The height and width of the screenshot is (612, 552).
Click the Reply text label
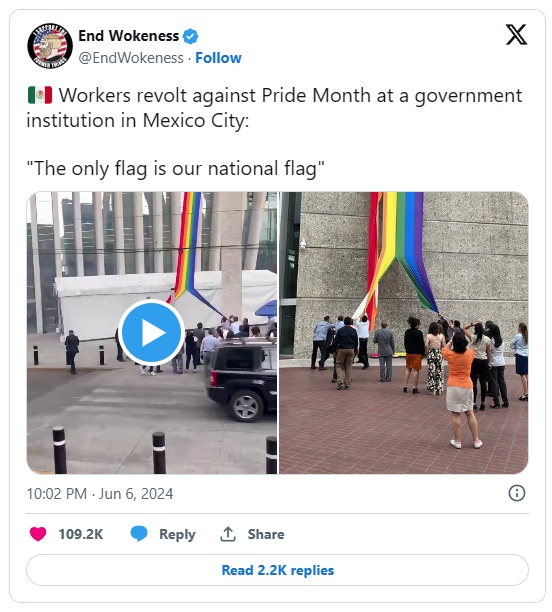pos(177,534)
